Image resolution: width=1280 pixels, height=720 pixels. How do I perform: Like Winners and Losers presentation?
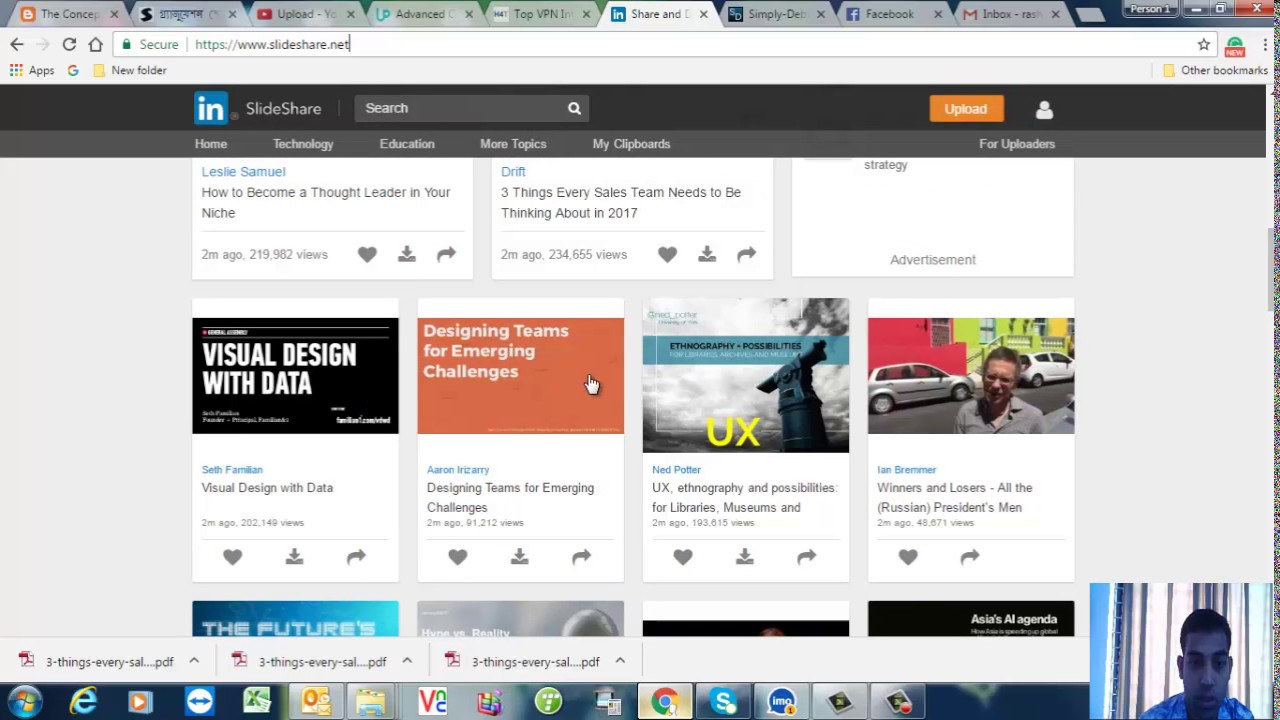tap(907, 557)
